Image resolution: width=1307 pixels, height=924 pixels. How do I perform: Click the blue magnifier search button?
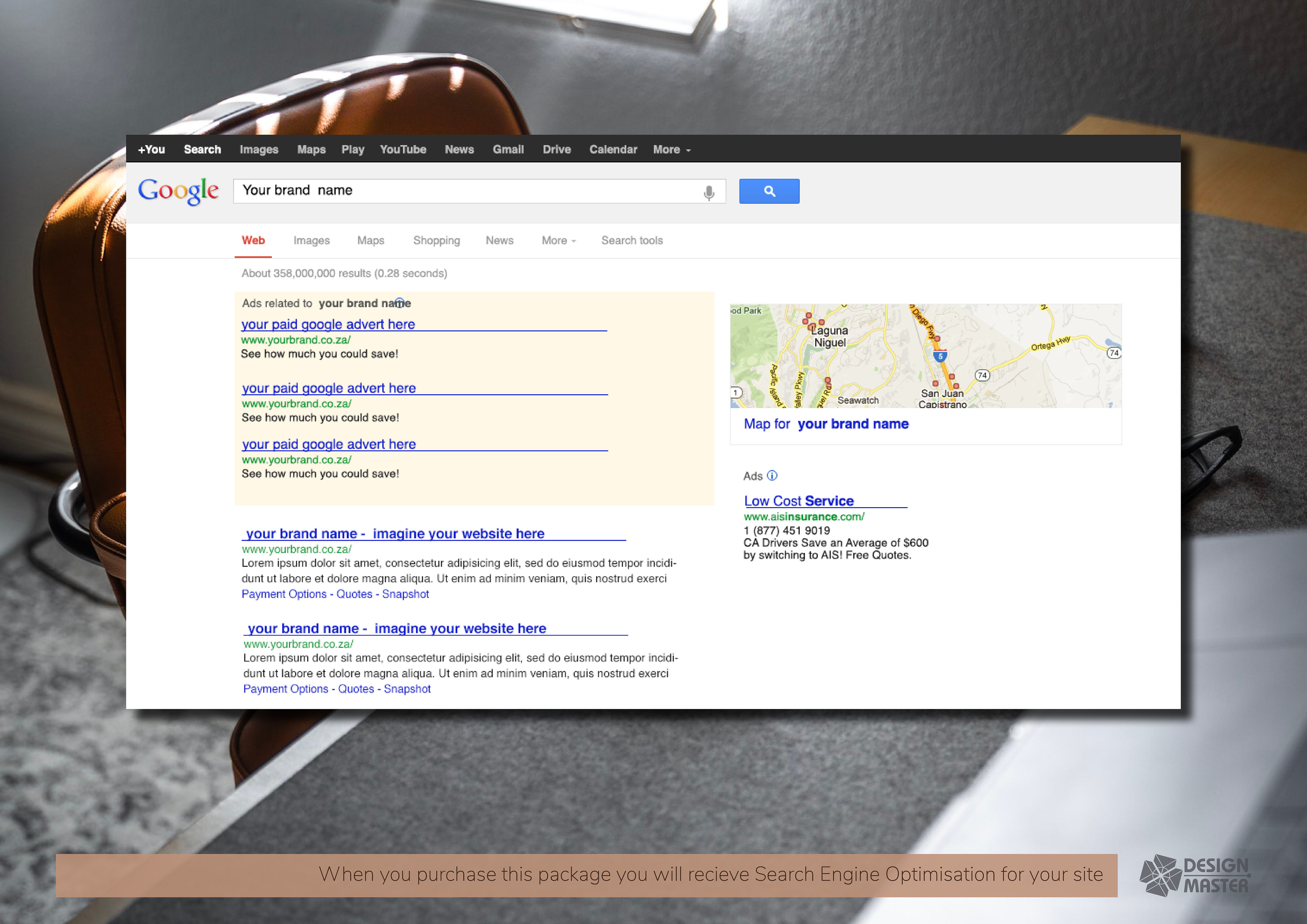769,191
